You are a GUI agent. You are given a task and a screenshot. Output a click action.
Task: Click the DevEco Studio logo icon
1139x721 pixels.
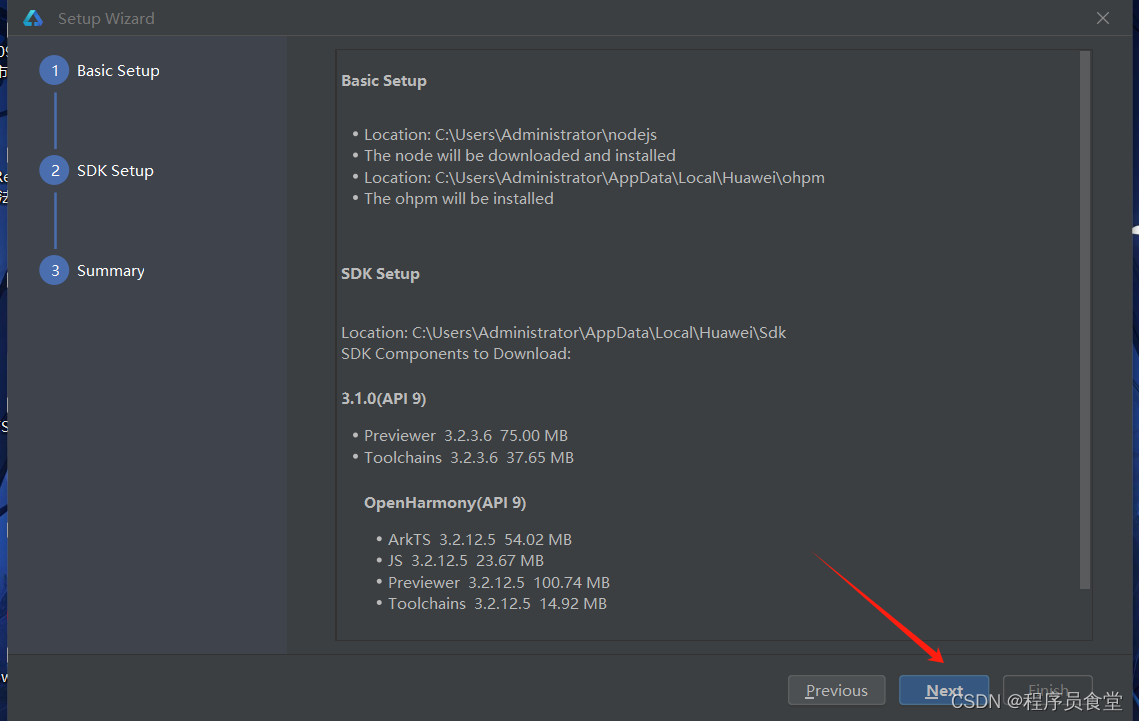pyautogui.click(x=33, y=18)
